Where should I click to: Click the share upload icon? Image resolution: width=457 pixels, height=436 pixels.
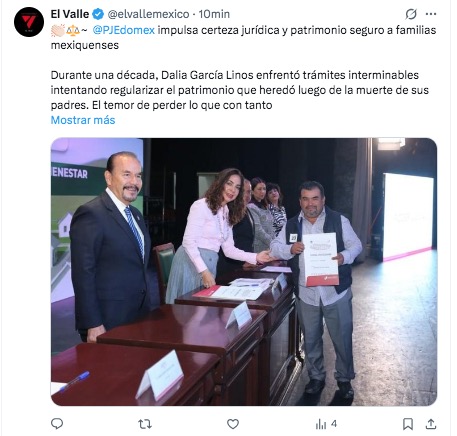431,424
